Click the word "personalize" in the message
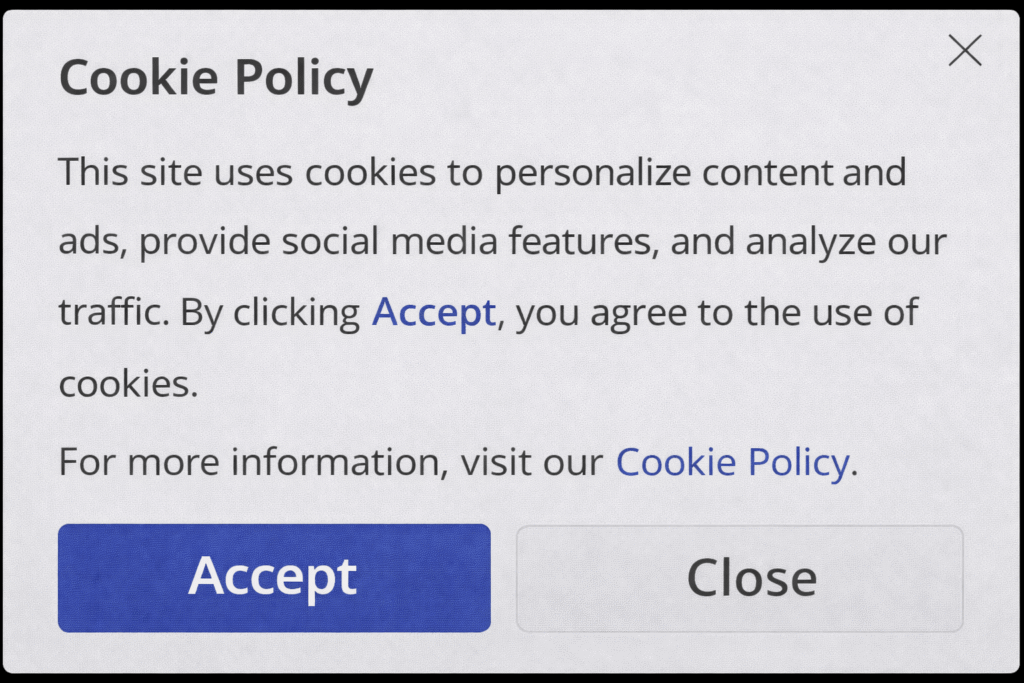The height and width of the screenshot is (683, 1024). coord(593,172)
